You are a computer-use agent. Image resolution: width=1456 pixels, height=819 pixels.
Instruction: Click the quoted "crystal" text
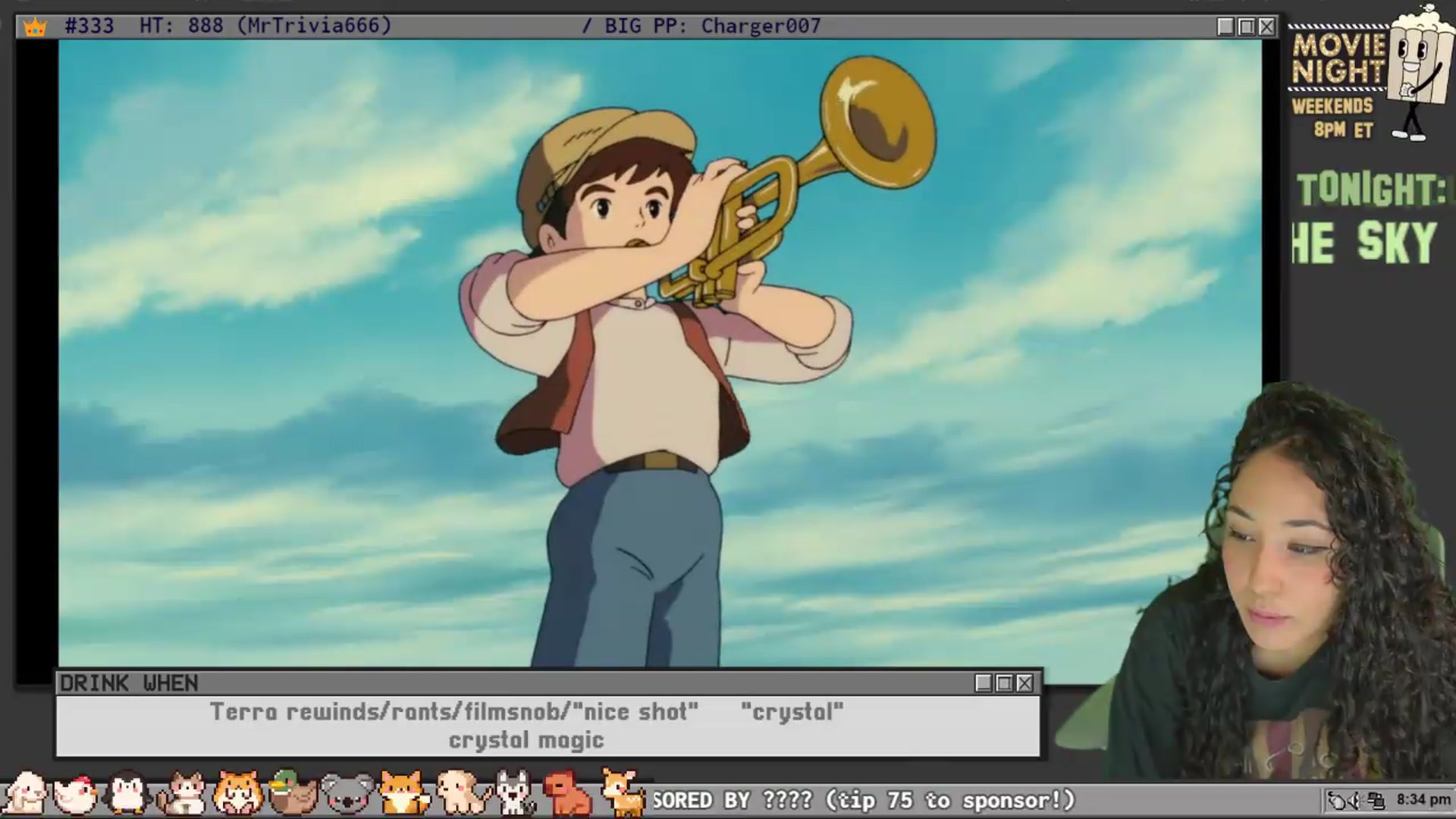(792, 712)
